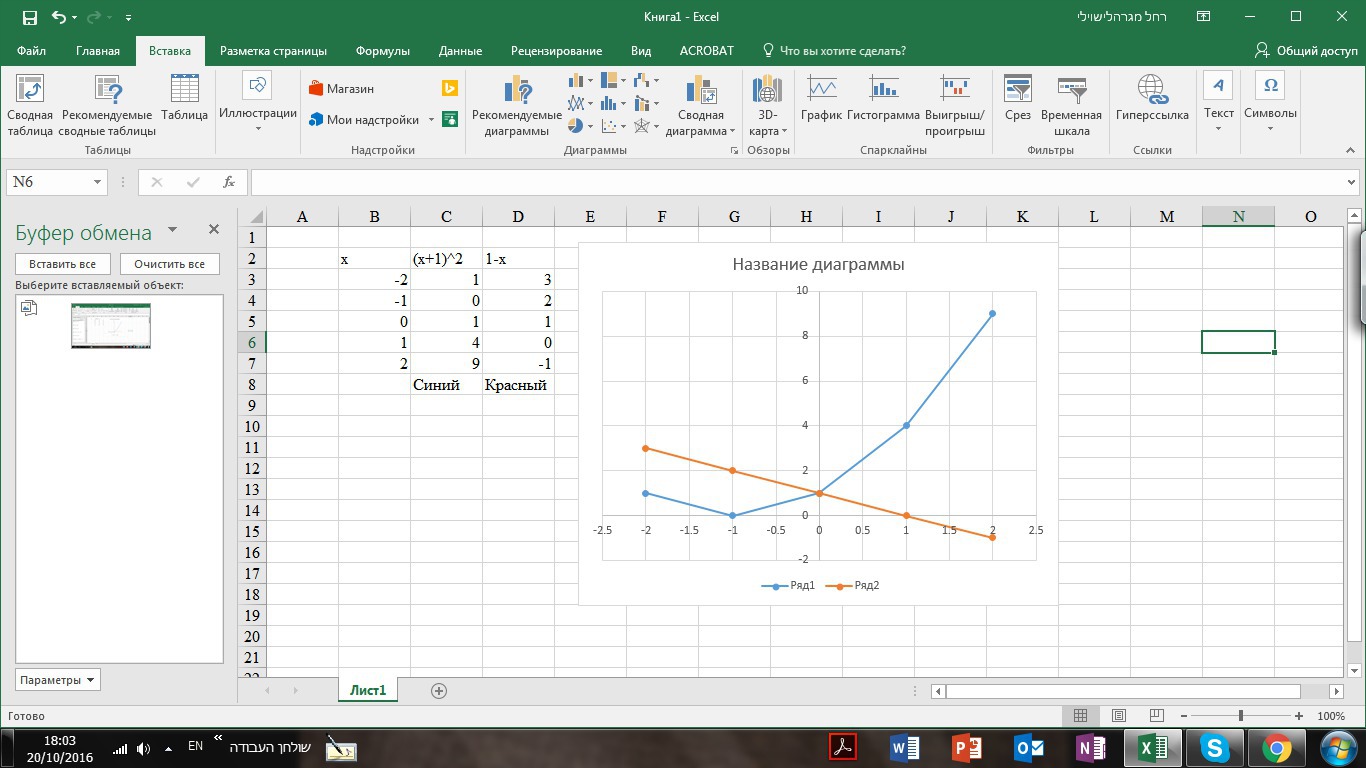
Task: Insert a Временная шкала timeline filter
Action: tap(1071, 106)
